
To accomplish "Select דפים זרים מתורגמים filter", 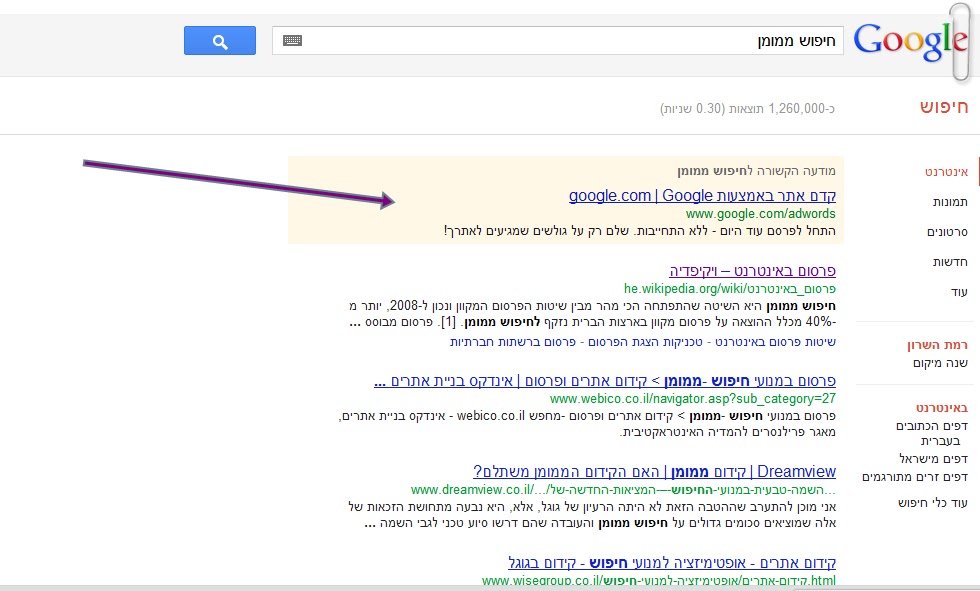I will pyautogui.click(x=915, y=477).
